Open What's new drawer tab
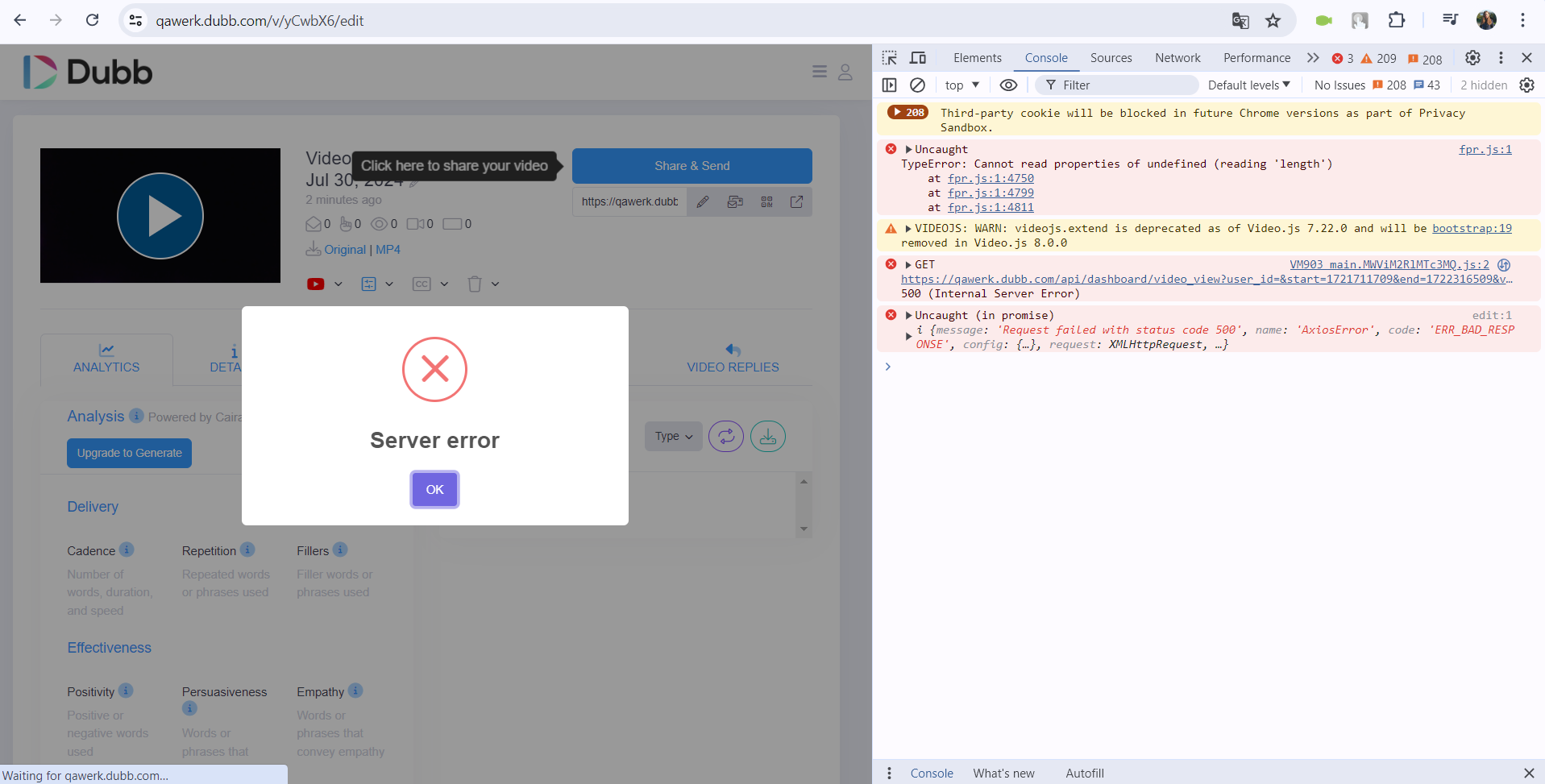 coord(1003,773)
